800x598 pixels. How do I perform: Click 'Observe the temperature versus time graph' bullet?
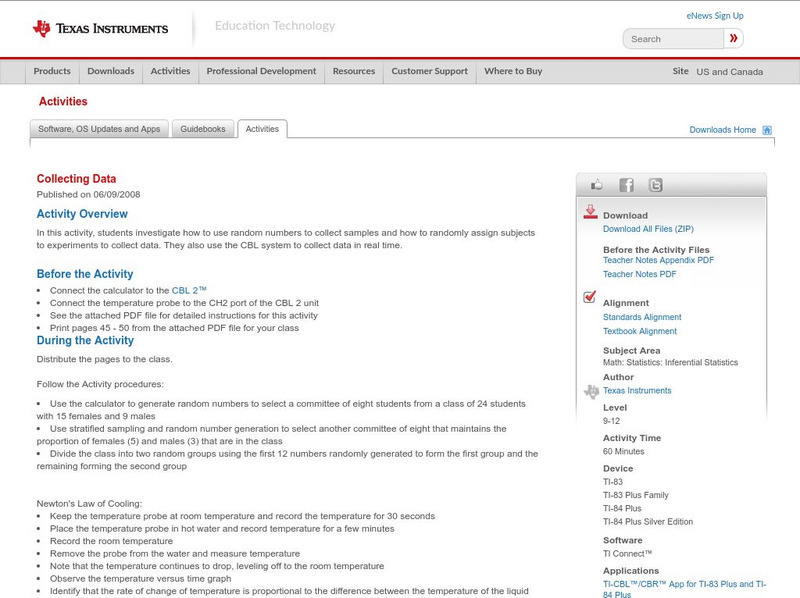[x=140, y=579]
